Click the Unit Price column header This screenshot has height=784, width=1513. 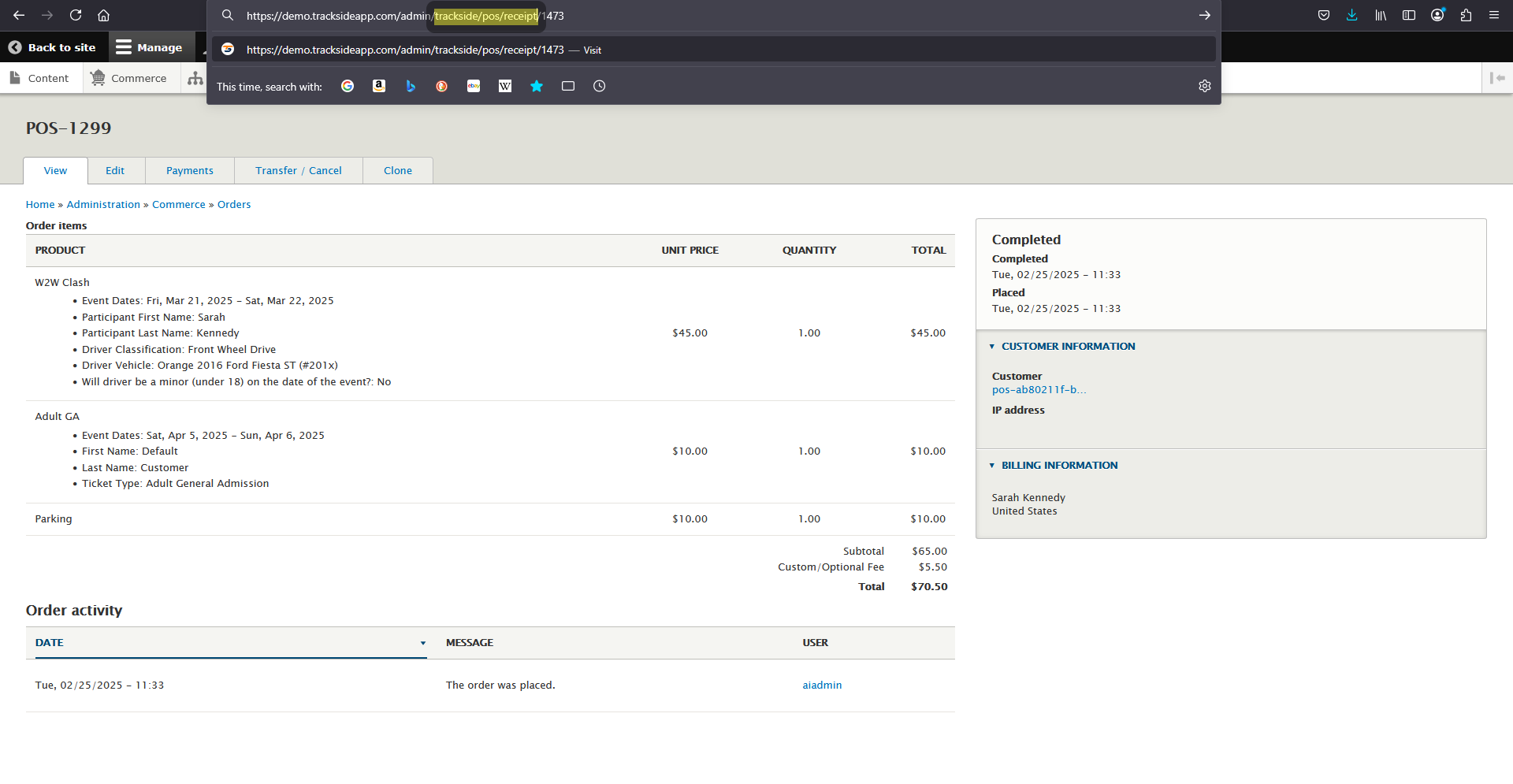[690, 250]
